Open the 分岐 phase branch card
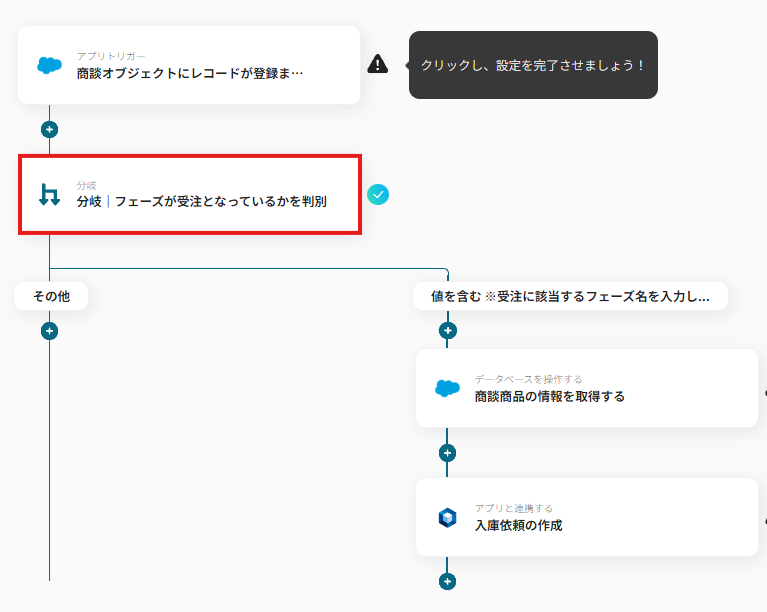Viewport: 767px width, 612px height. [190, 195]
